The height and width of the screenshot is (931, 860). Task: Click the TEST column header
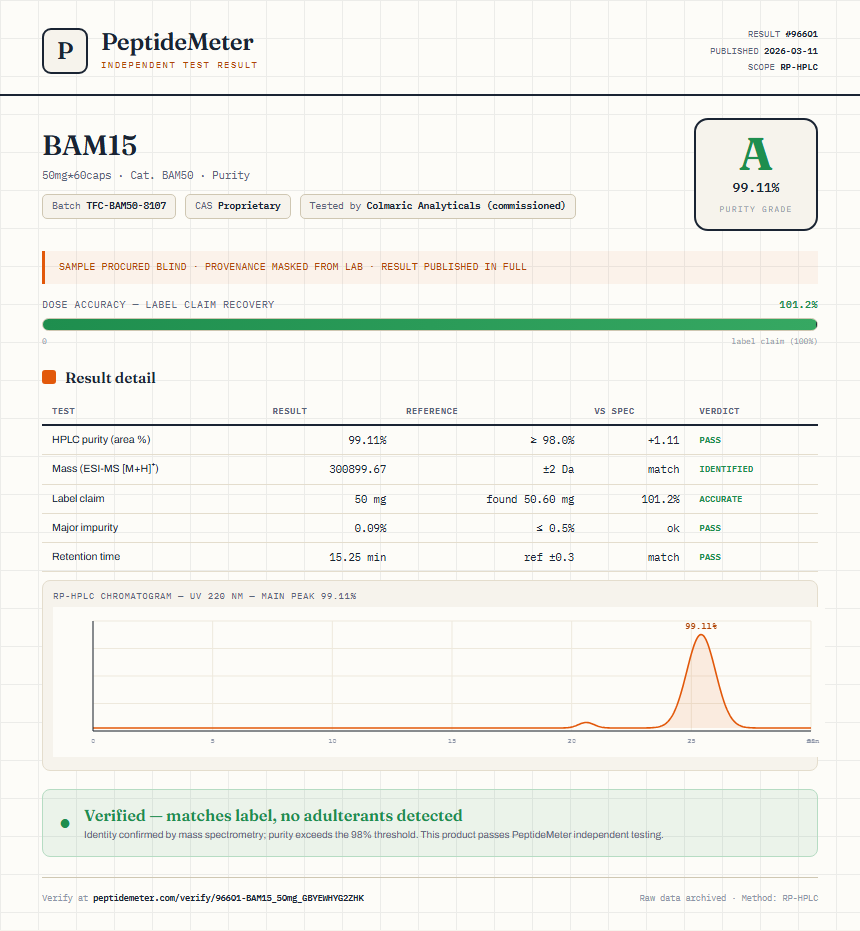click(x=64, y=411)
